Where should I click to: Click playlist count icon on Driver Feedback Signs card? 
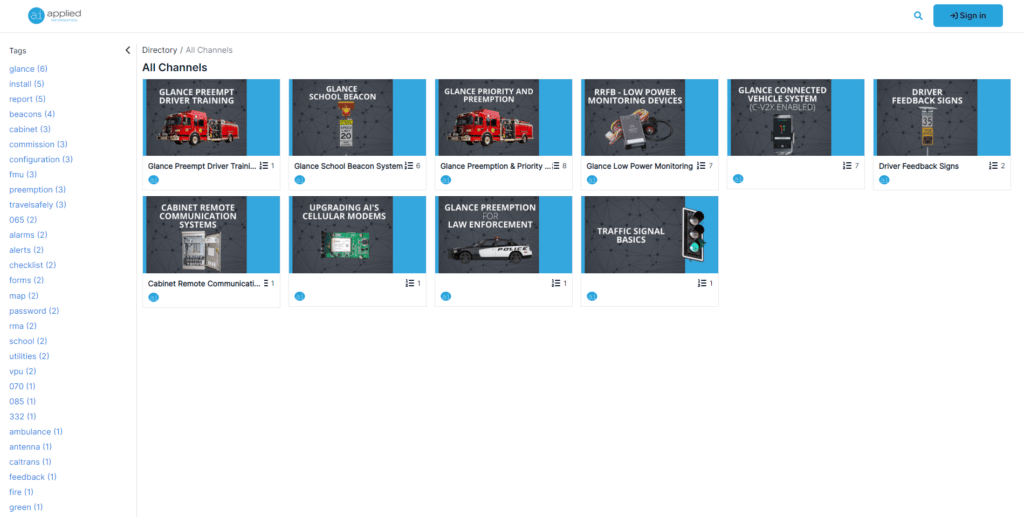coord(994,166)
